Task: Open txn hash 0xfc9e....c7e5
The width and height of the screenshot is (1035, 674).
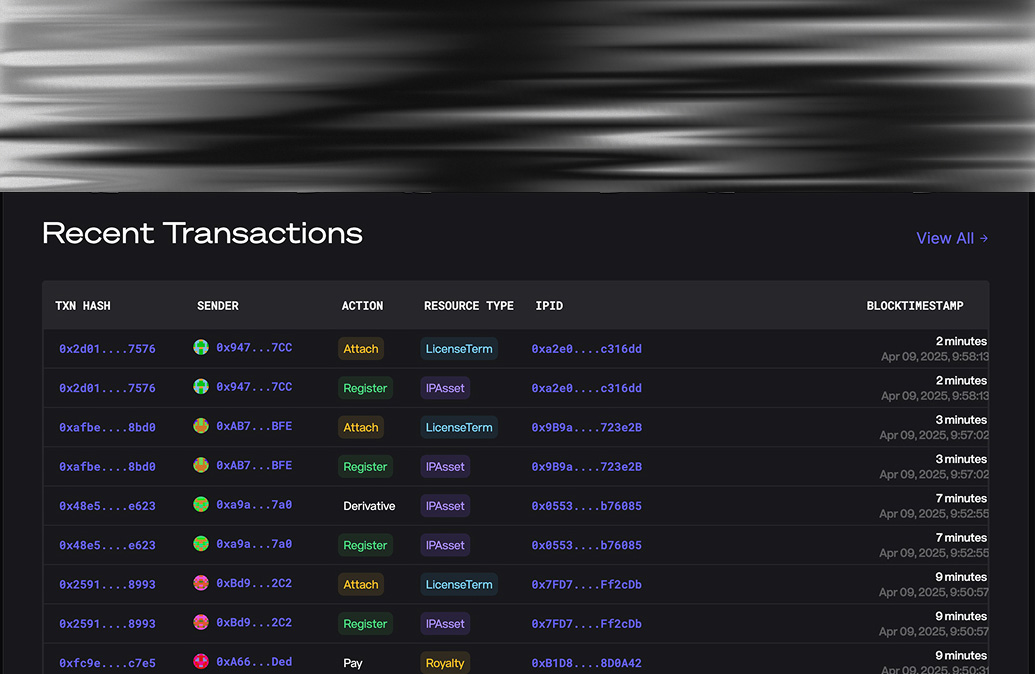Action: tap(107, 663)
